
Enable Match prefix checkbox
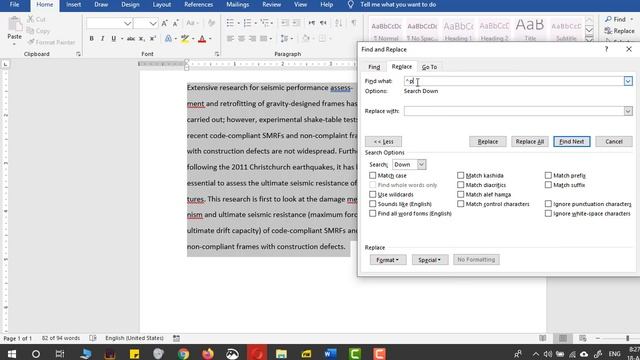[548, 175]
